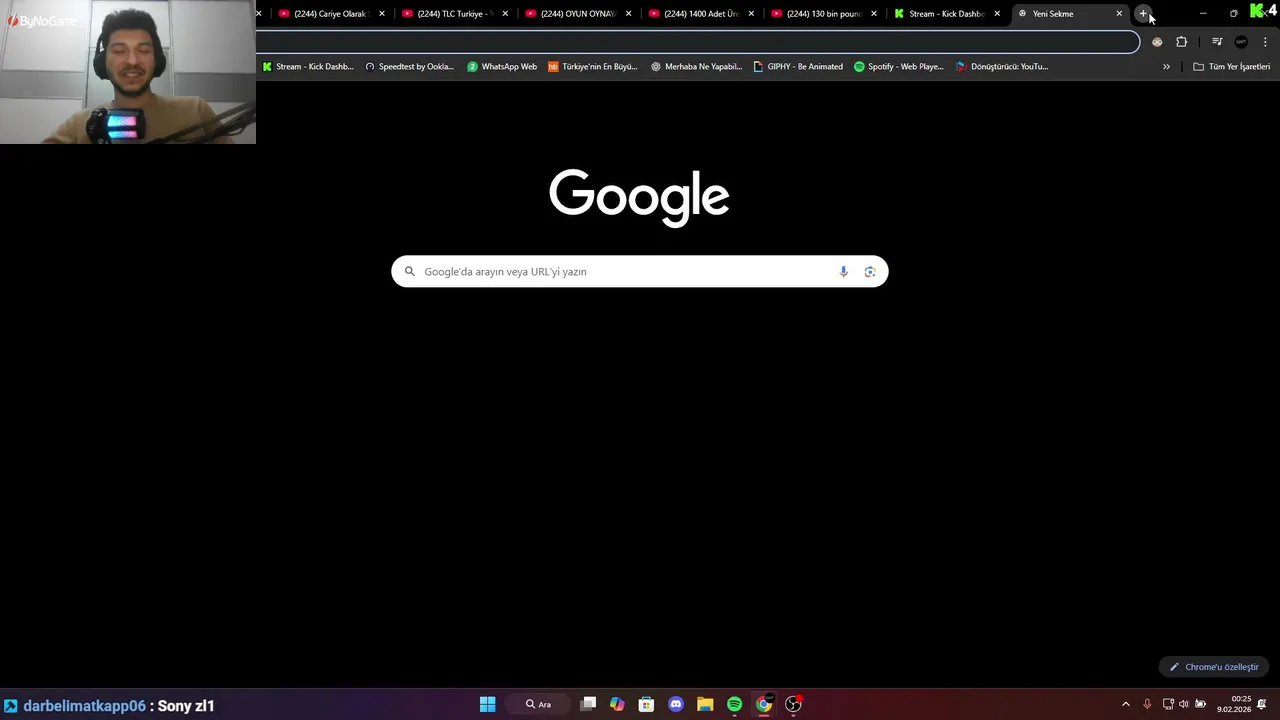The height and width of the screenshot is (720, 1280).
Task: Open volume control in system tray
Action: [x=1184, y=704]
